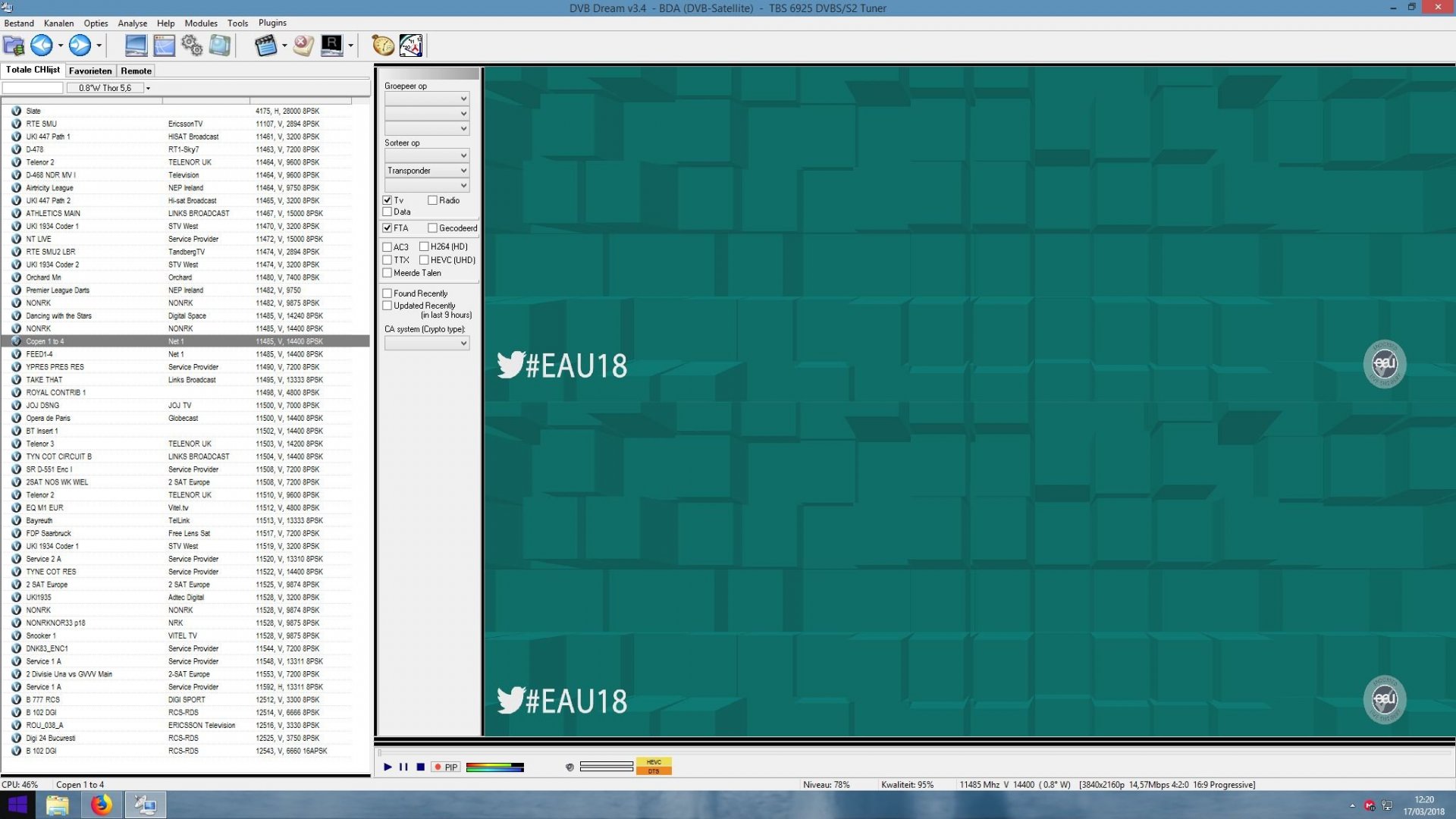Open settings via the gears icon
The height and width of the screenshot is (819, 1456).
(x=191, y=45)
